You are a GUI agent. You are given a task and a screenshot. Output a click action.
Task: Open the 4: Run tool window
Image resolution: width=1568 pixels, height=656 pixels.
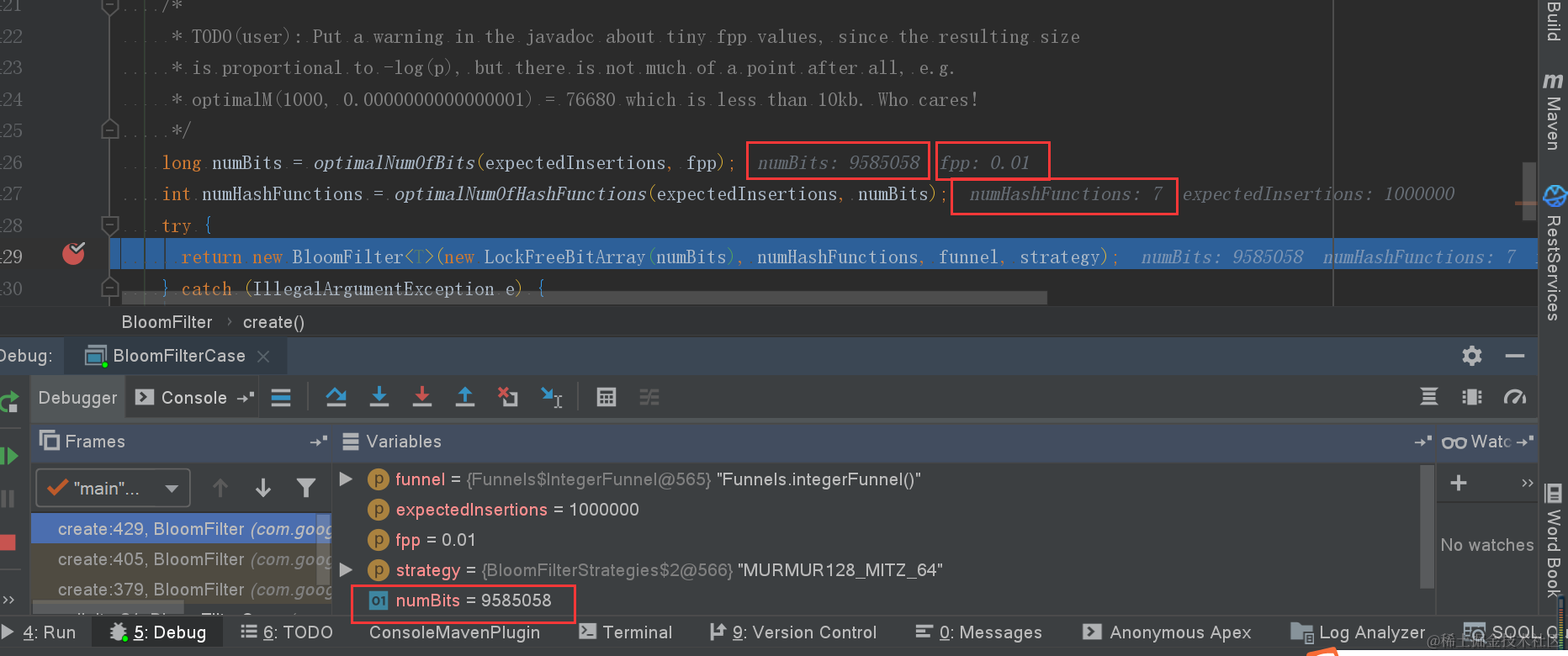click(x=39, y=632)
